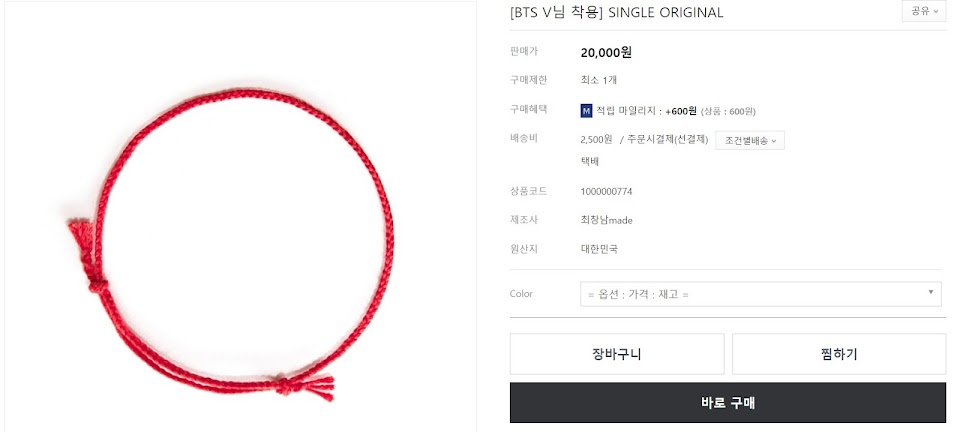960x432 pixels.
Task: Click the Color dropdown arrow
Action: (x=931, y=292)
